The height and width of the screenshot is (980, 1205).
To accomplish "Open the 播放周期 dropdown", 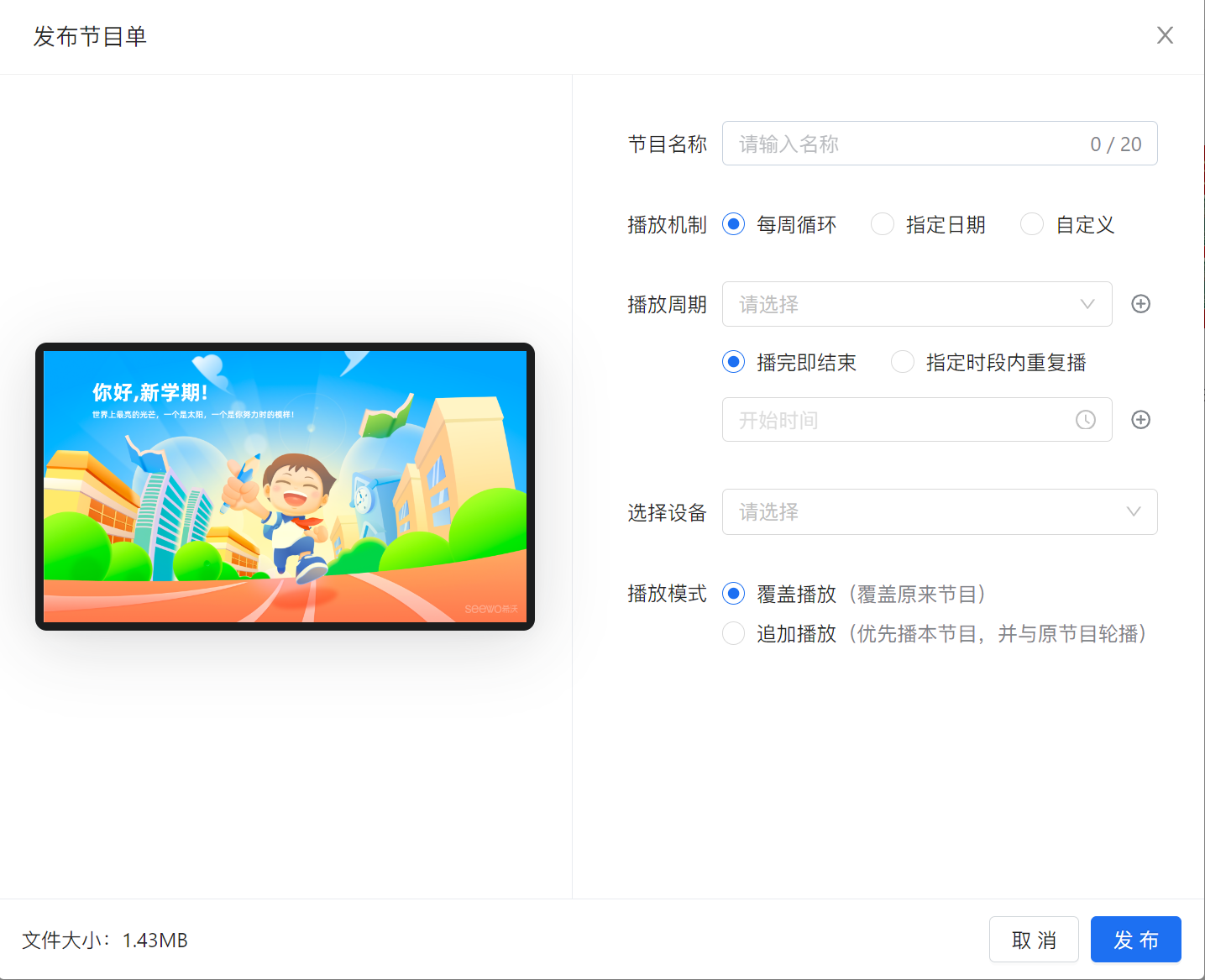I will coord(917,304).
